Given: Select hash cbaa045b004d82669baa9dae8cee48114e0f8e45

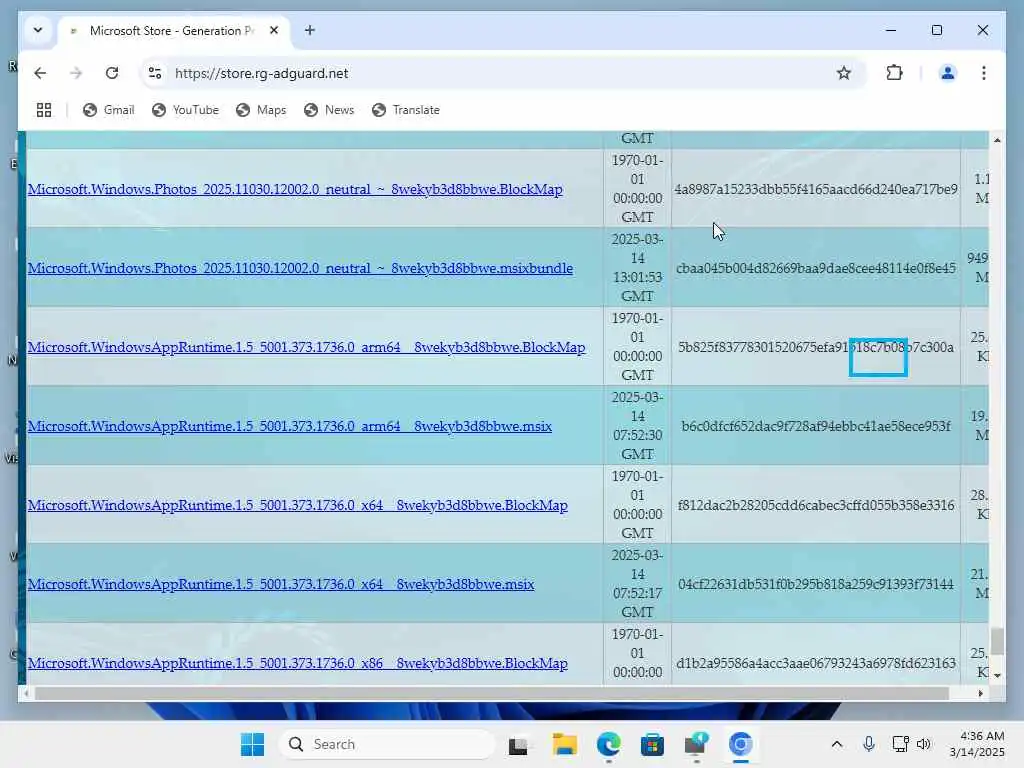Looking at the screenshot, I should click(816, 268).
